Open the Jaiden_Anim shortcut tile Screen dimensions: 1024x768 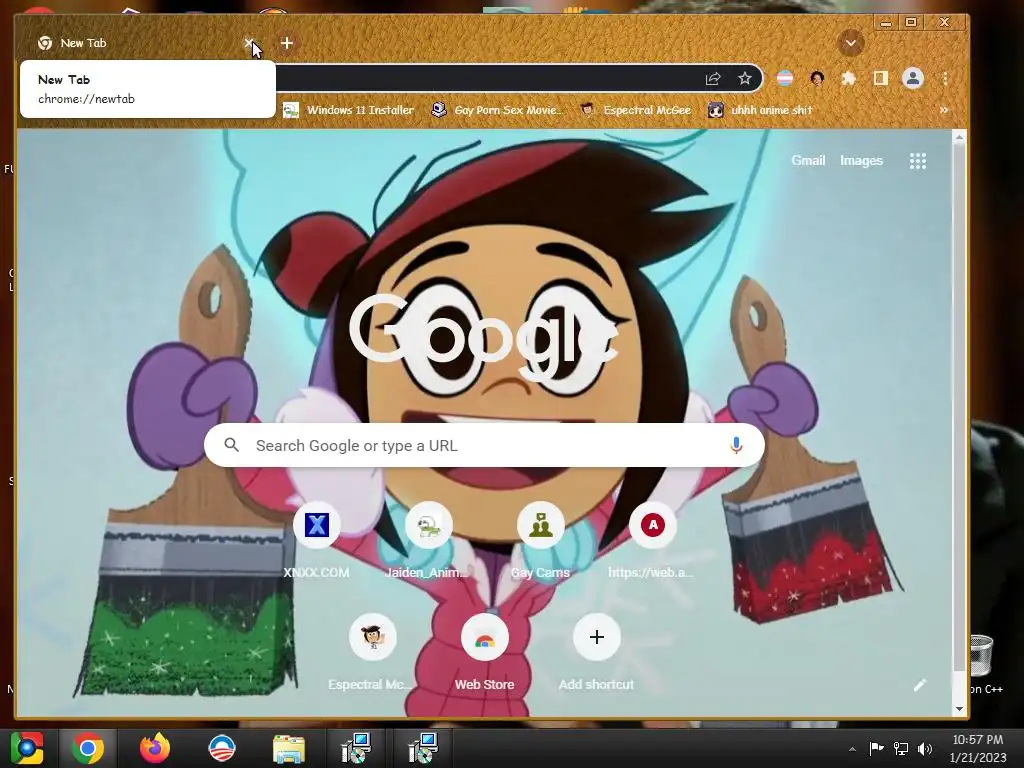coord(428,540)
